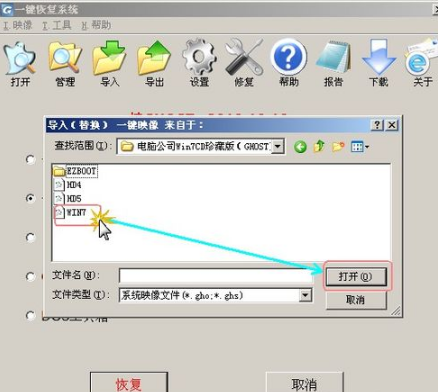Image resolution: width=438 pixels, height=392 pixels.
Task: Launch the 修复 repair tools icon
Action: click(244, 64)
